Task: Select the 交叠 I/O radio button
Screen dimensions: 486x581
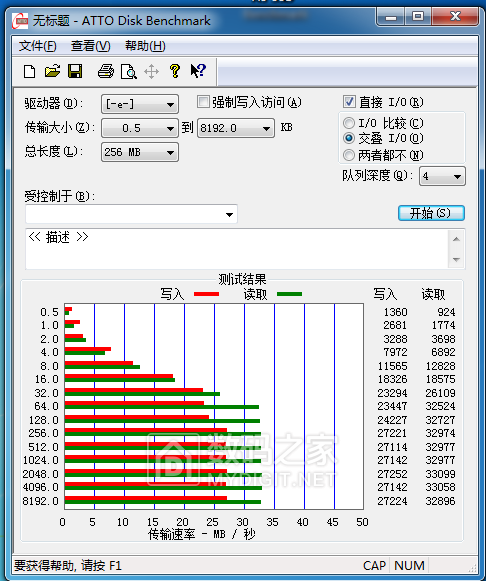Action: [x=349, y=138]
